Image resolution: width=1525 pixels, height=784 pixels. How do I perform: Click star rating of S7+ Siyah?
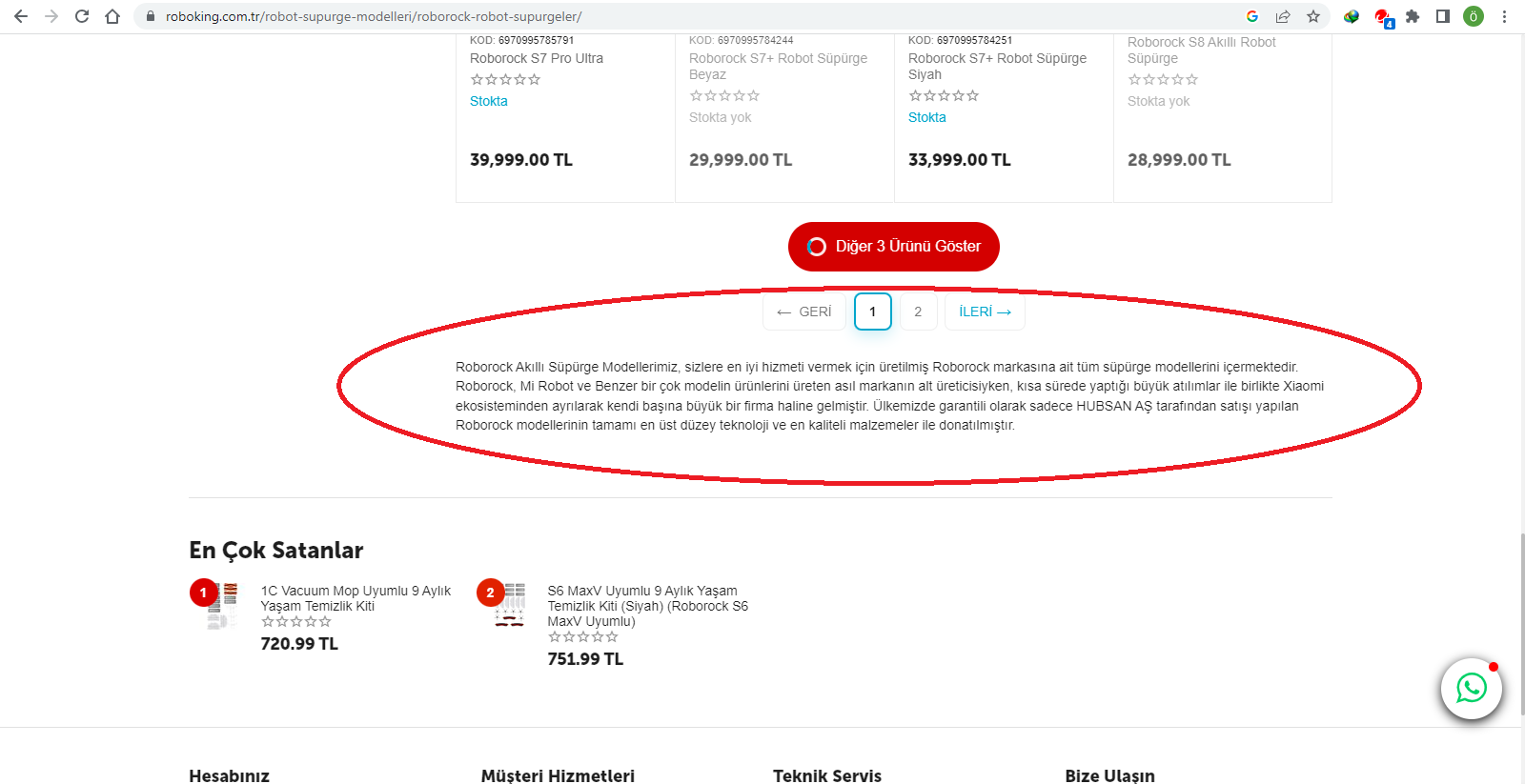pyautogui.click(x=944, y=96)
